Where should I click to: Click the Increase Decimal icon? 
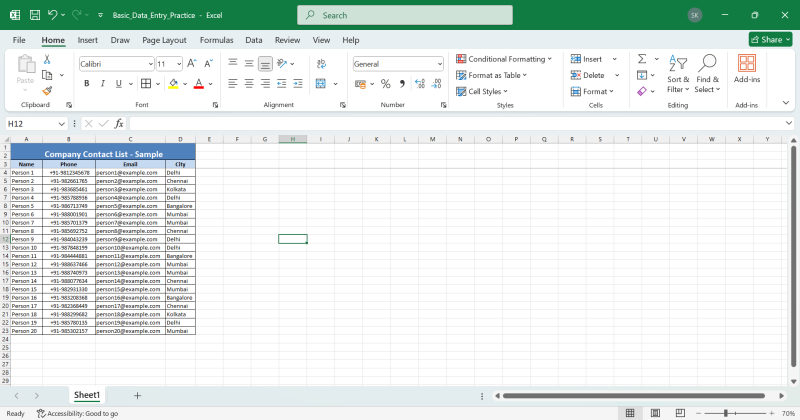coord(420,84)
